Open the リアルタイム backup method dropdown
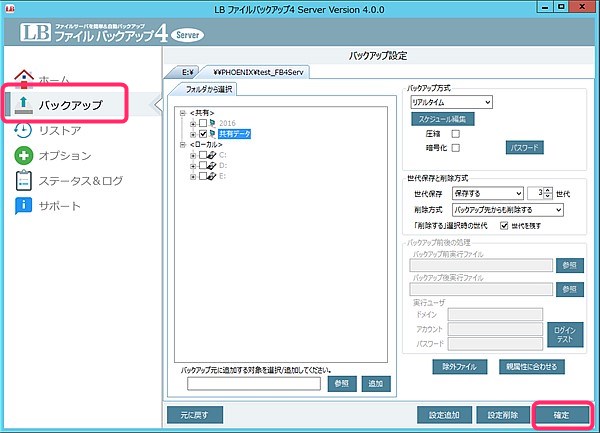600x433 pixels. click(452, 102)
